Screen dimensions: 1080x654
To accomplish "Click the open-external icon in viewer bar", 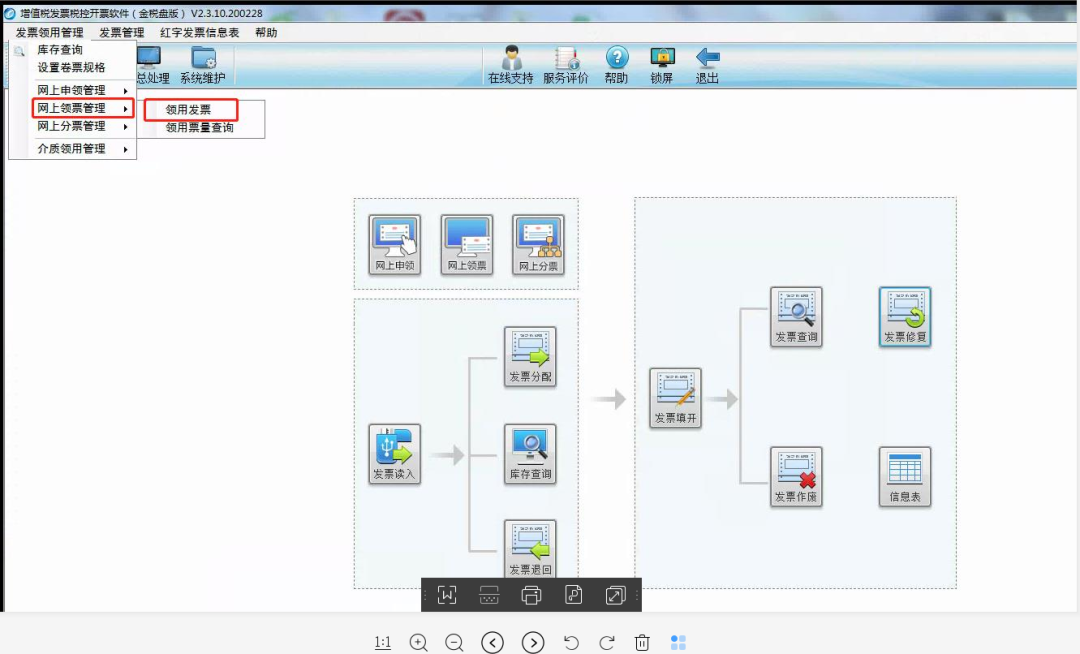I will [615, 595].
